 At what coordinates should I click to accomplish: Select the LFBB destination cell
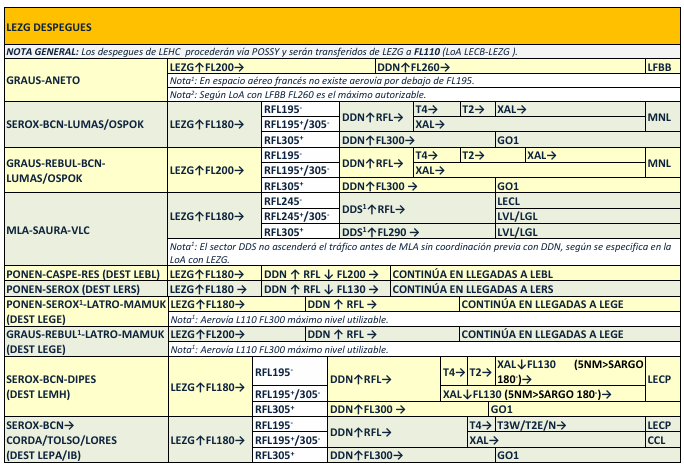tap(660, 66)
